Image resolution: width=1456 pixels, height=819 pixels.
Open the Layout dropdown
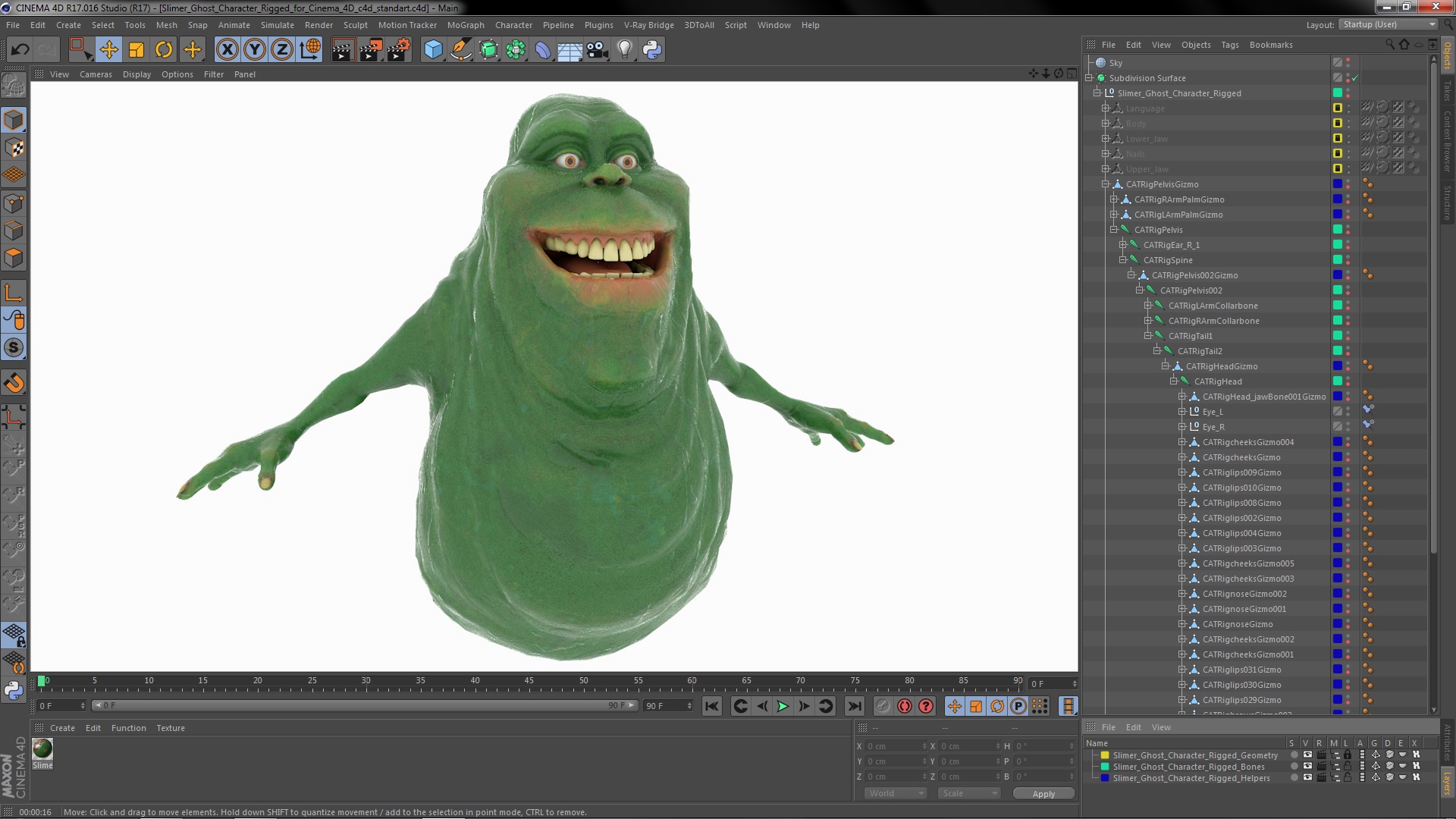click(x=1389, y=25)
